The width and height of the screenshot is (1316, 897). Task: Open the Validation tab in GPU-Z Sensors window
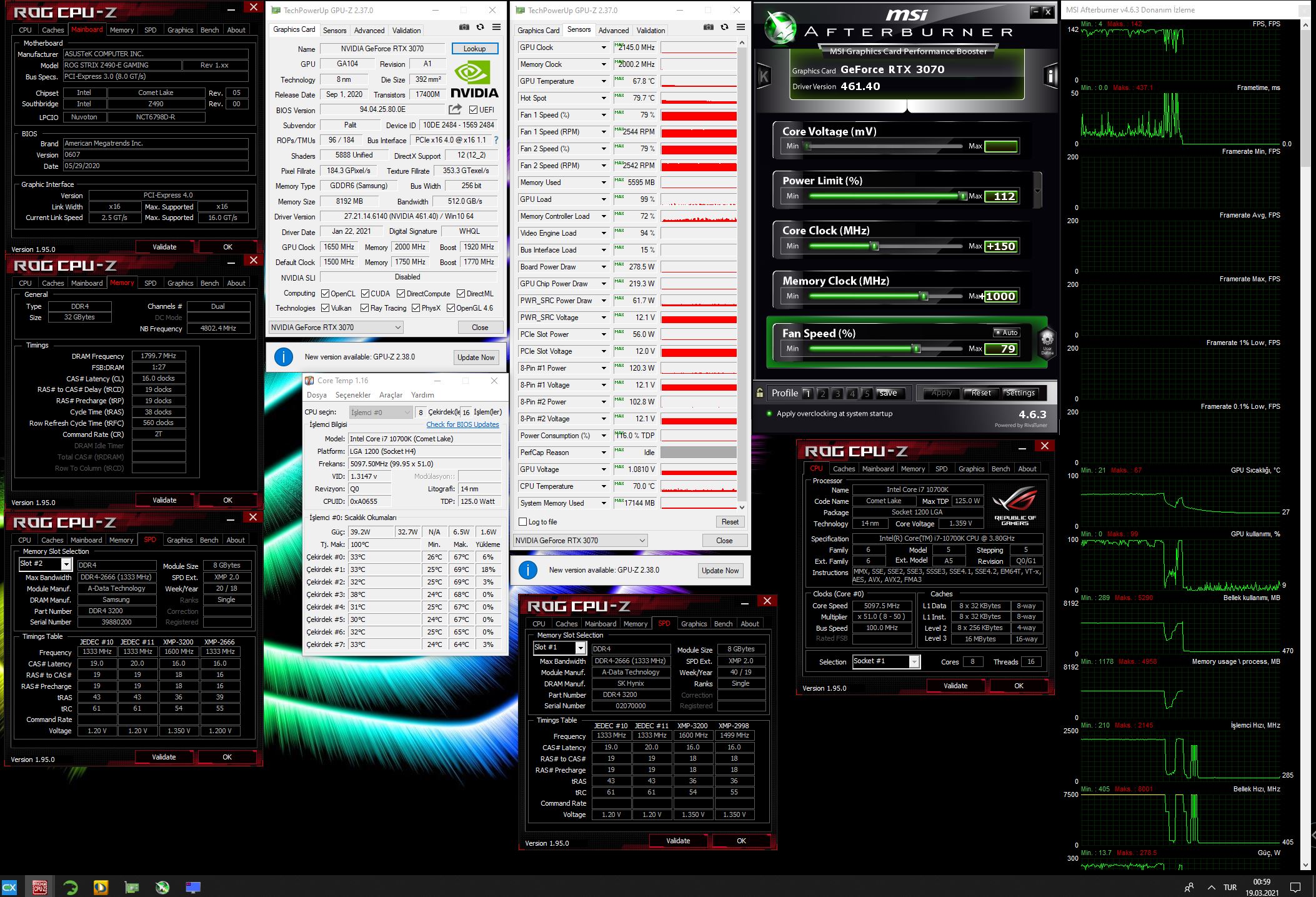coord(651,31)
